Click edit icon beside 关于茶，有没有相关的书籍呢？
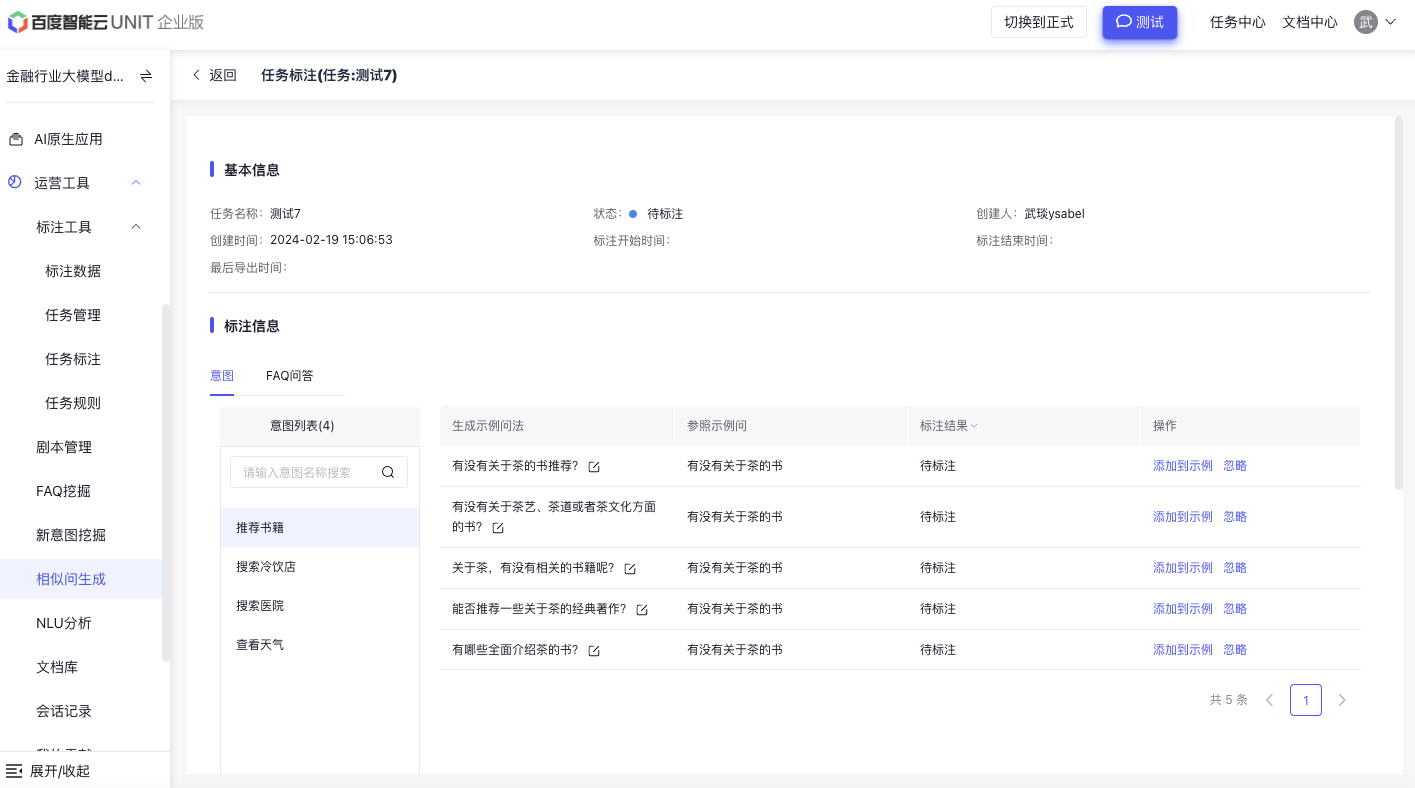This screenshot has width=1415, height=788. click(630, 569)
